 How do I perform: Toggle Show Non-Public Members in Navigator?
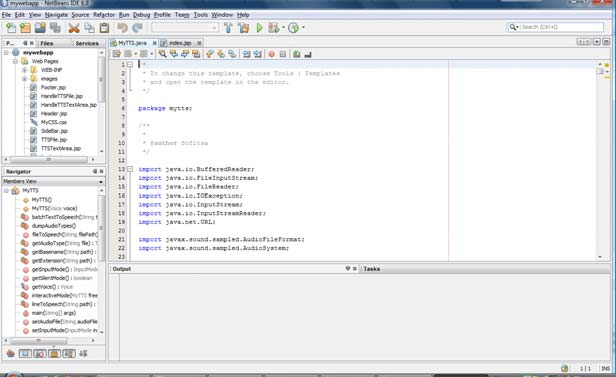(x=54, y=353)
